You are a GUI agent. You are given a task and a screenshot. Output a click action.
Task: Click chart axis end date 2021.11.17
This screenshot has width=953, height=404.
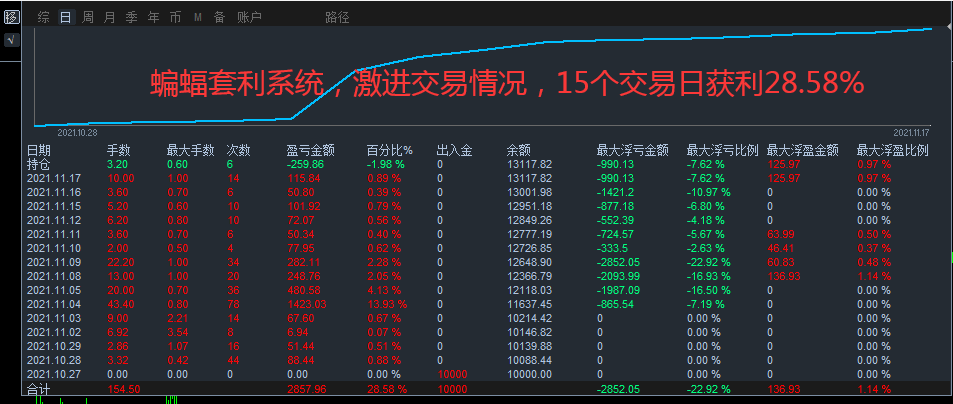pos(913,132)
